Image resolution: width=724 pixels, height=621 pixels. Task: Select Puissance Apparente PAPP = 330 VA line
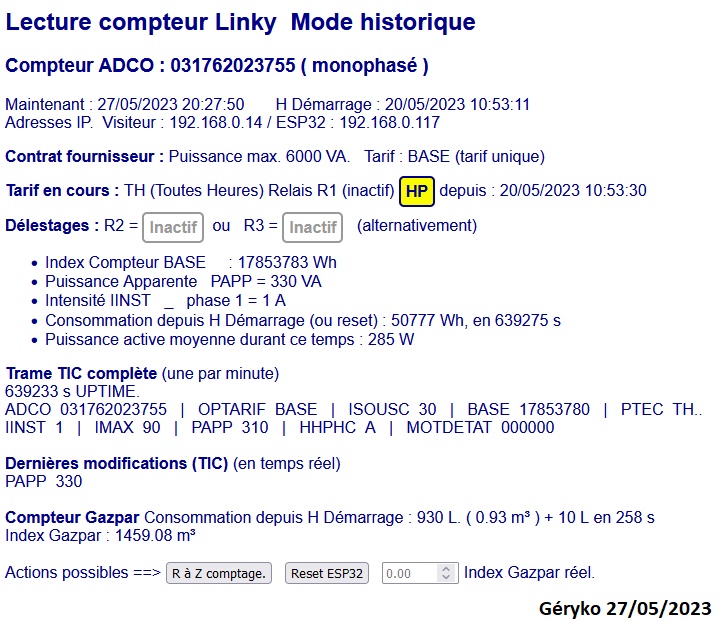(183, 281)
